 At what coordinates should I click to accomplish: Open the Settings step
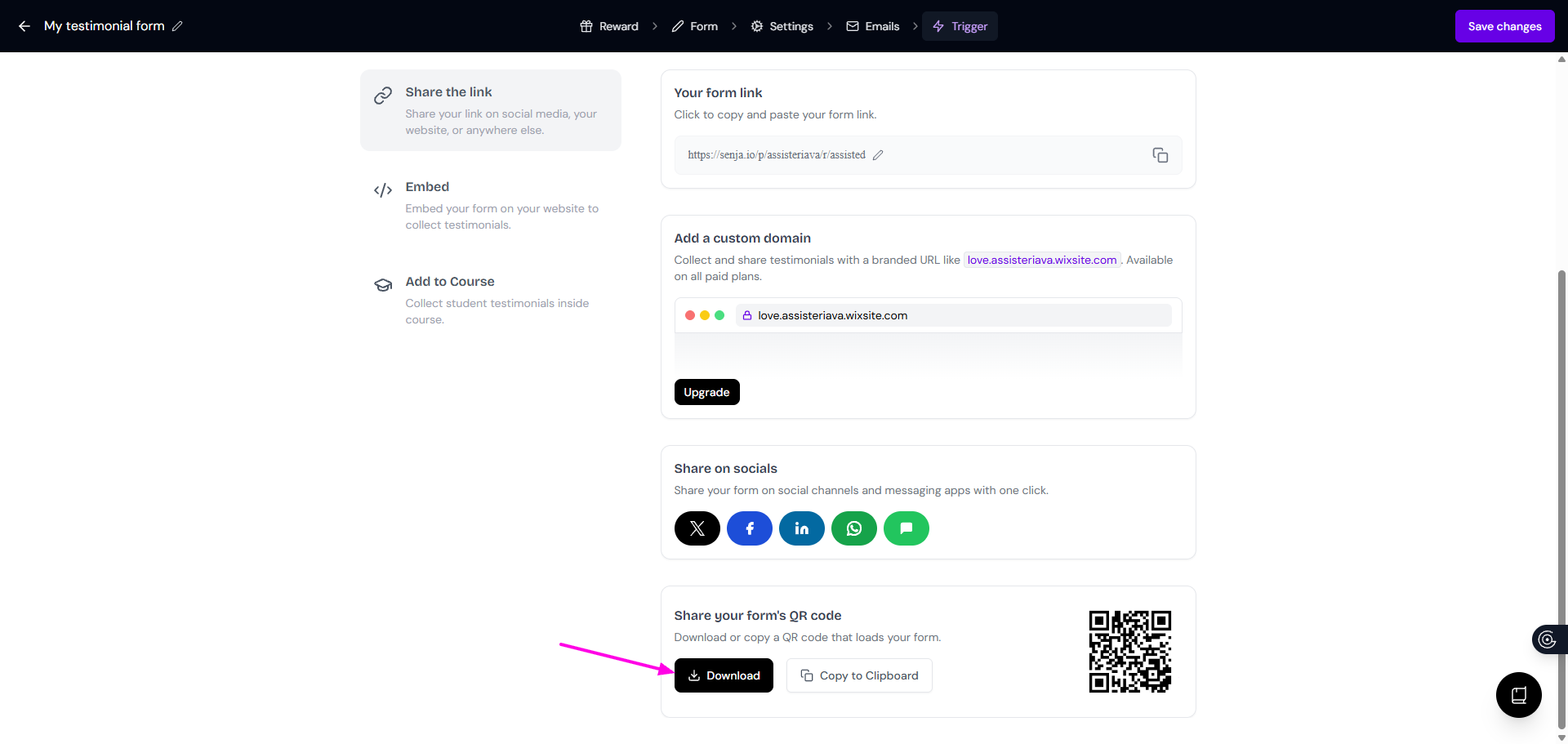(782, 26)
